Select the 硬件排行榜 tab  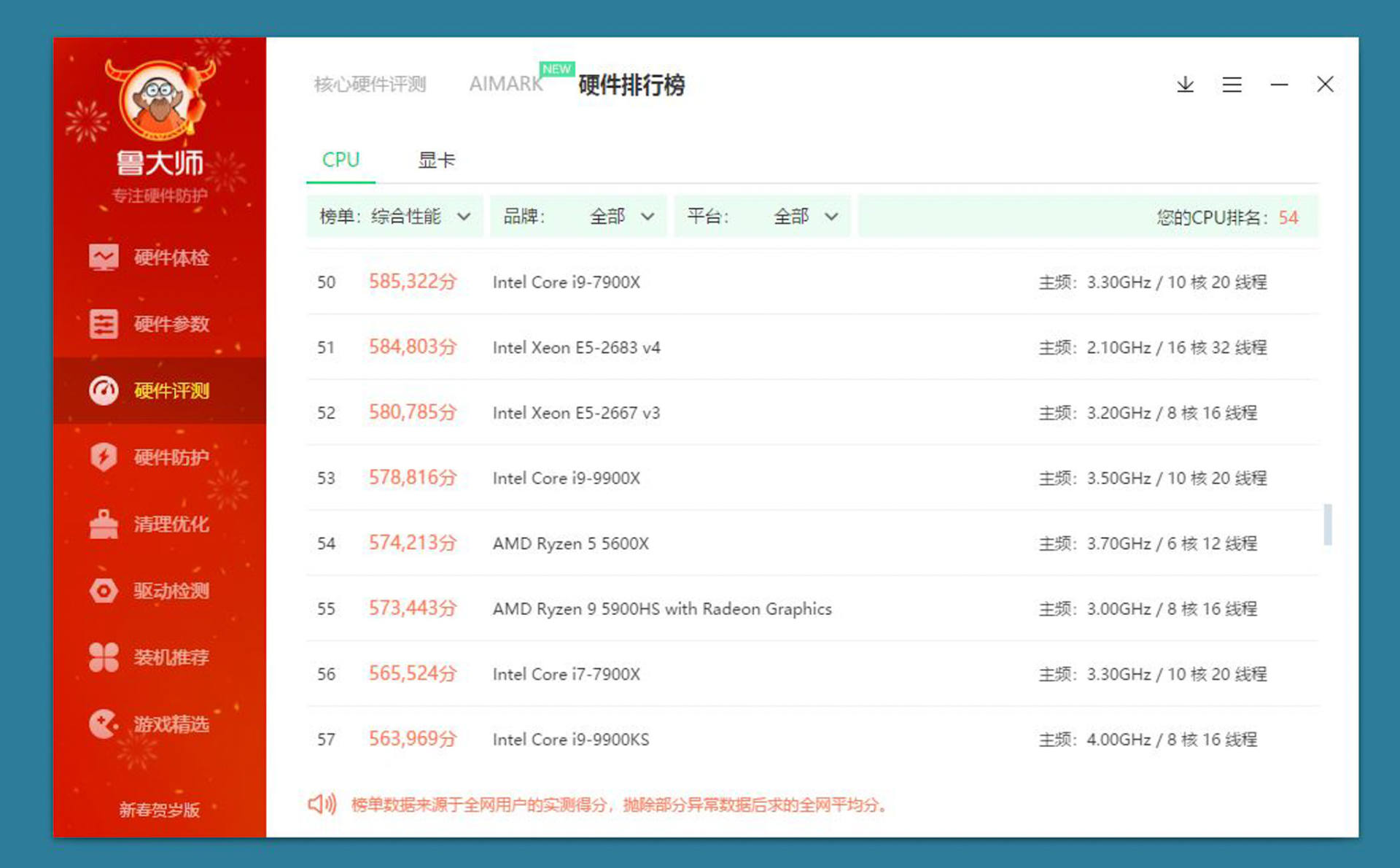[631, 85]
